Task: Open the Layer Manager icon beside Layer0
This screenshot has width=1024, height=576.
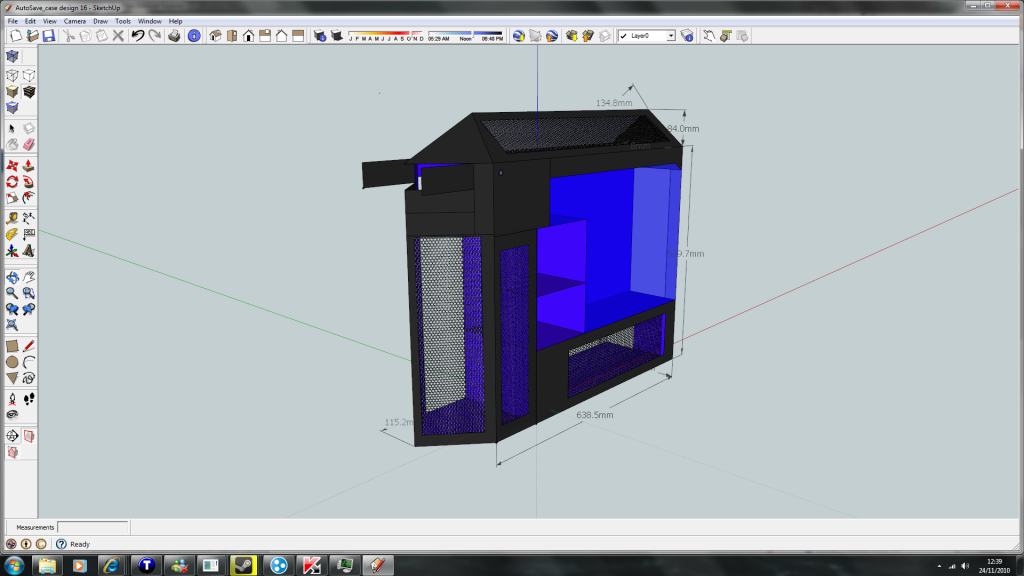Action: tap(687, 36)
